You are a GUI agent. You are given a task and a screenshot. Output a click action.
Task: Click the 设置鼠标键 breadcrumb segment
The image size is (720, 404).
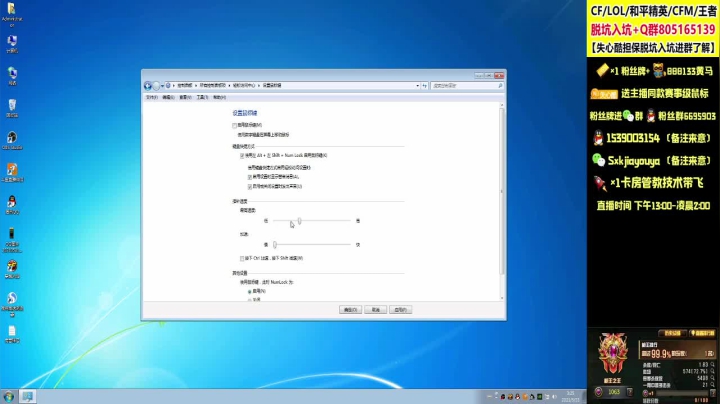(272, 85)
